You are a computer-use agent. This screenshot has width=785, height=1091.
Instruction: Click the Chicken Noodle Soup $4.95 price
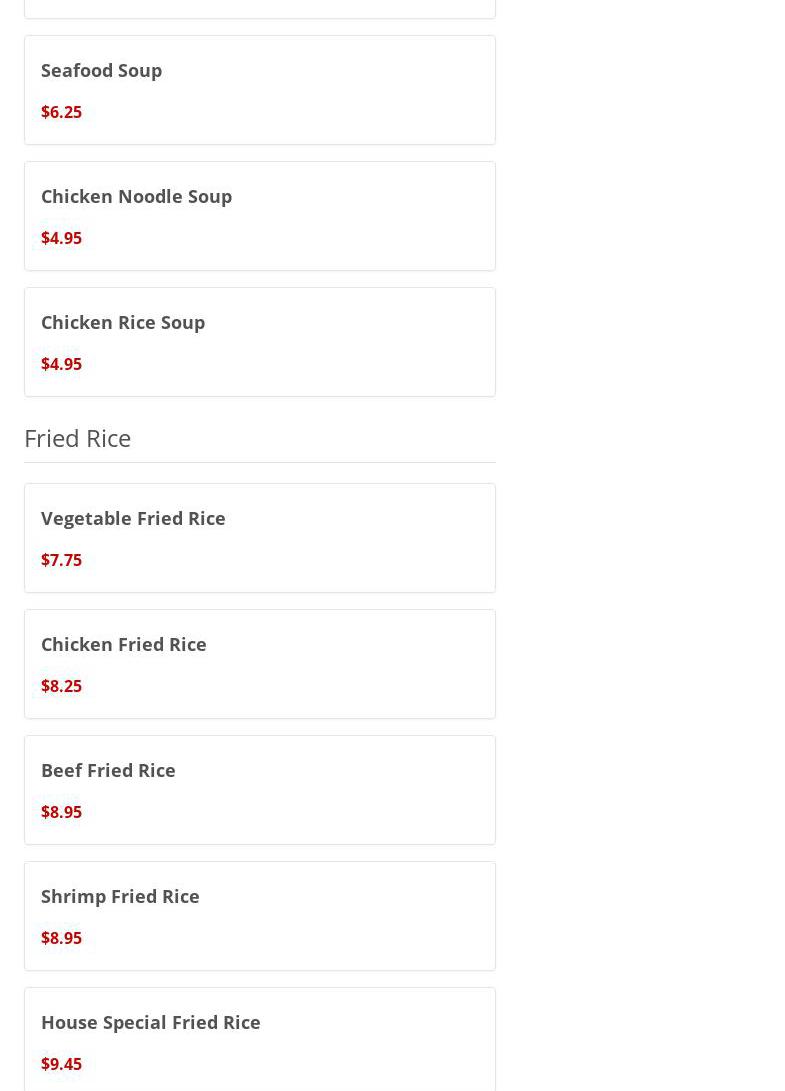(61, 238)
